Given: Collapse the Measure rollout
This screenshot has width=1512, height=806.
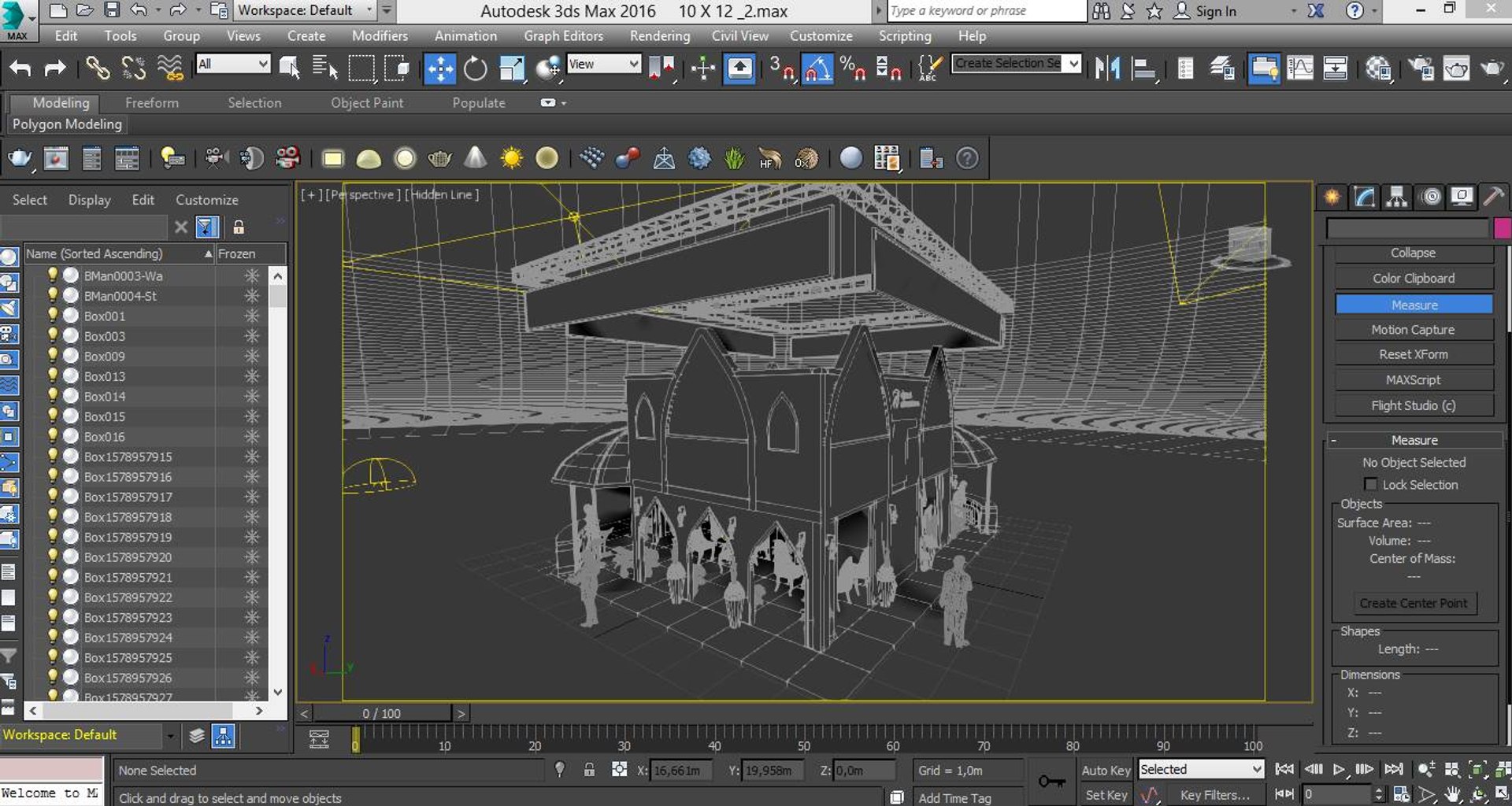Looking at the screenshot, I should [1414, 440].
